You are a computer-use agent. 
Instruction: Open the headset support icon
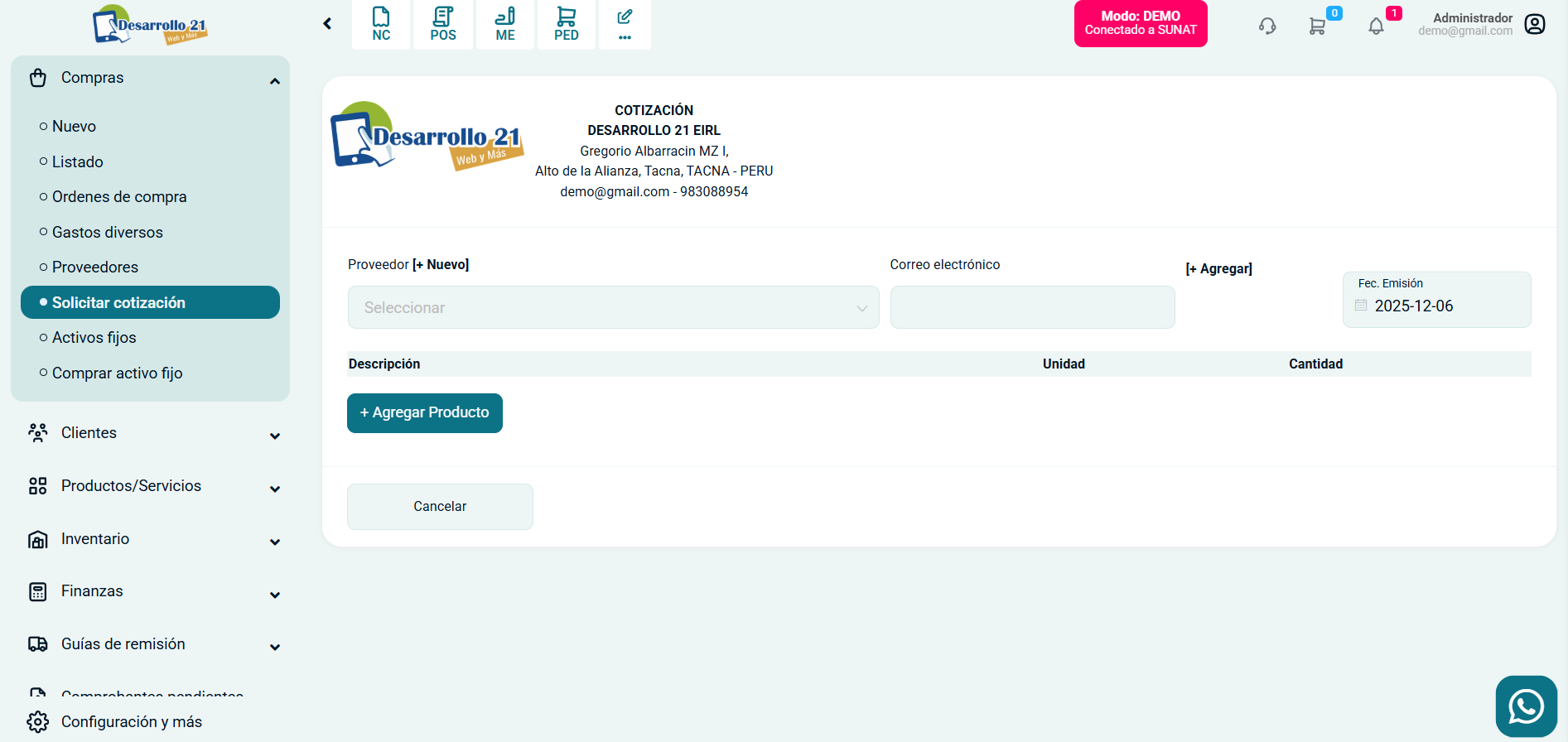coord(1266,26)
